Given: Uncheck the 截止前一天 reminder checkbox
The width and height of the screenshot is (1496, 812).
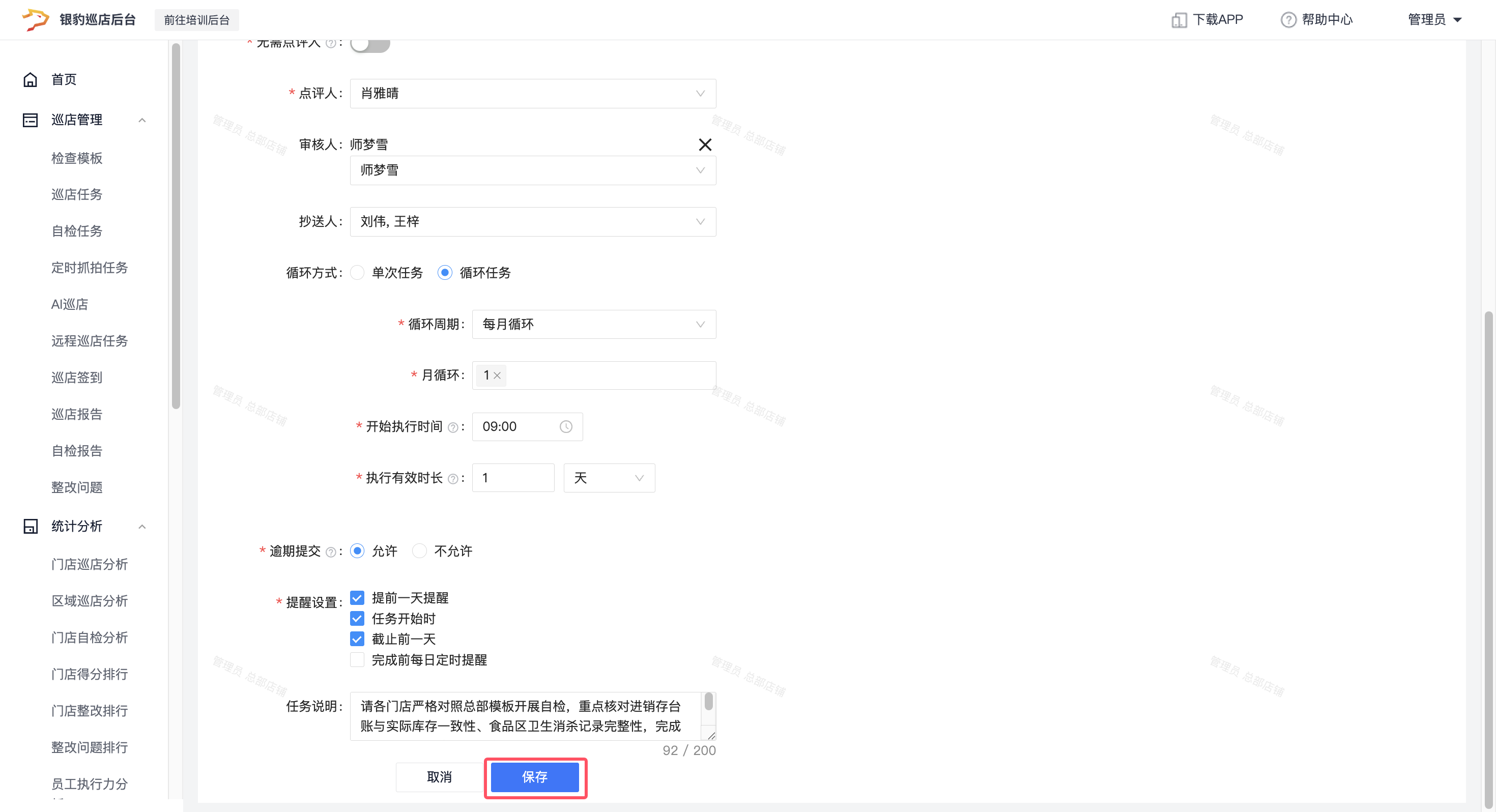Looking at the screenshot, I should (358, 639).
